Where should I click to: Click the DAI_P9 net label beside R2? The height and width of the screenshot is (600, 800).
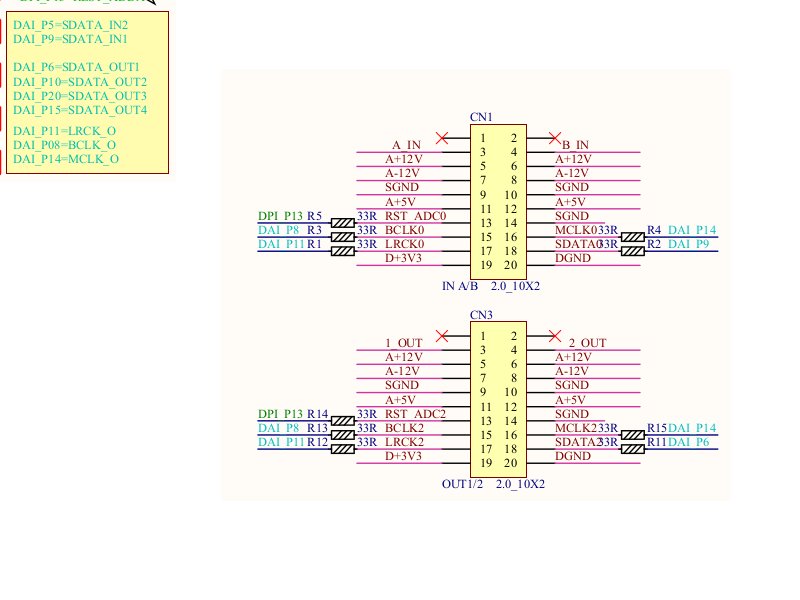click(x=688, y=244)
